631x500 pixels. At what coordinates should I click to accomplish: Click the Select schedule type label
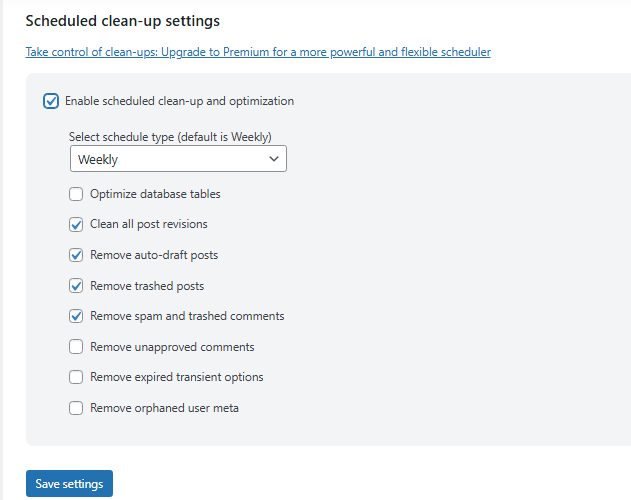(170, 137)
